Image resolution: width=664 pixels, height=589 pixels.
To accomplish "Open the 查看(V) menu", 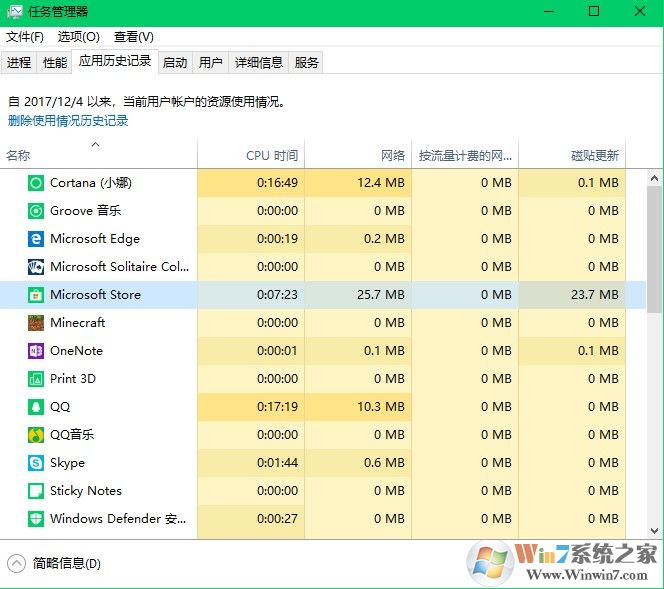I will pyautogui.click(x=133, y=37).
